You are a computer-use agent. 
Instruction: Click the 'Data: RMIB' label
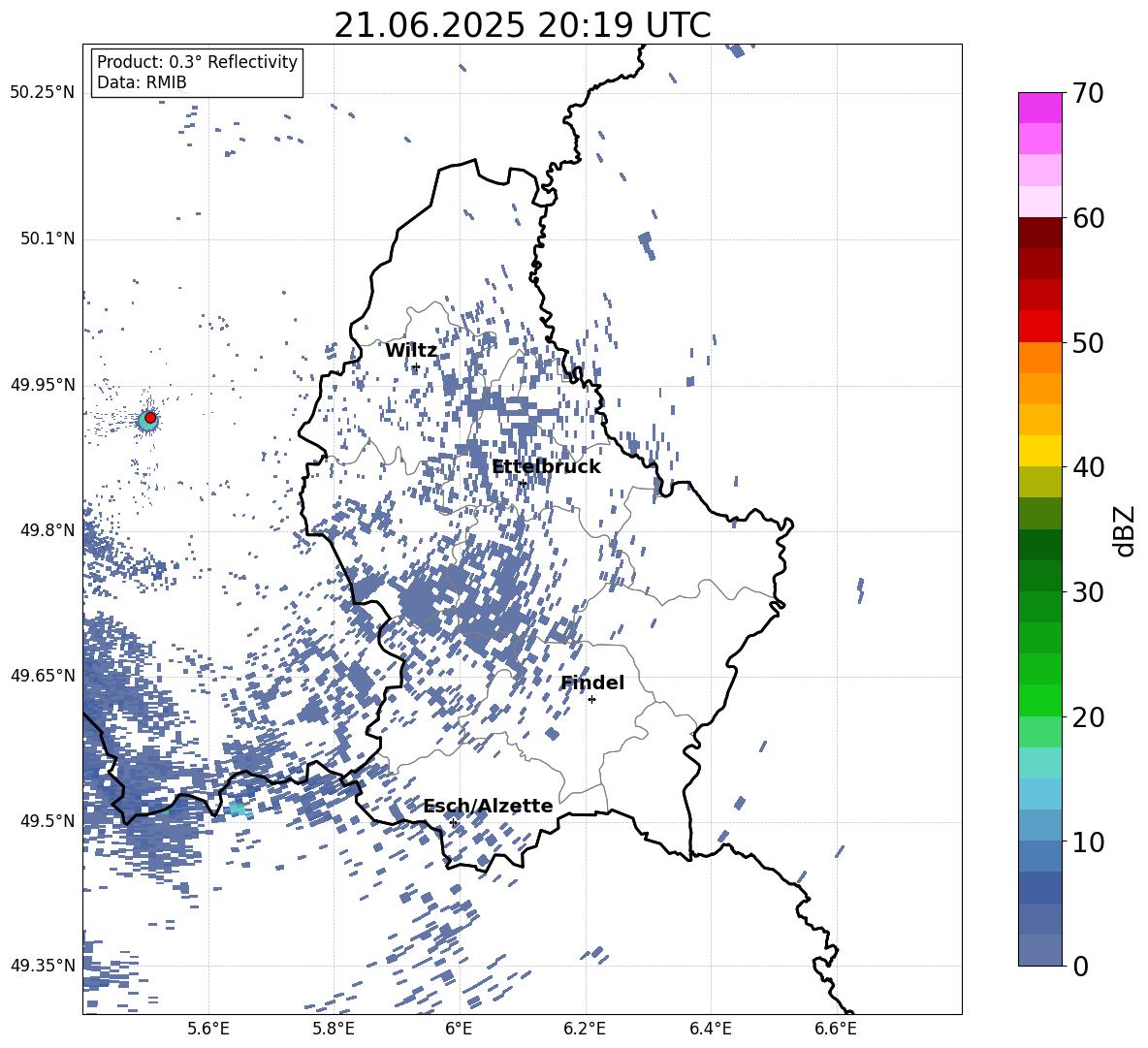point(142,82)
